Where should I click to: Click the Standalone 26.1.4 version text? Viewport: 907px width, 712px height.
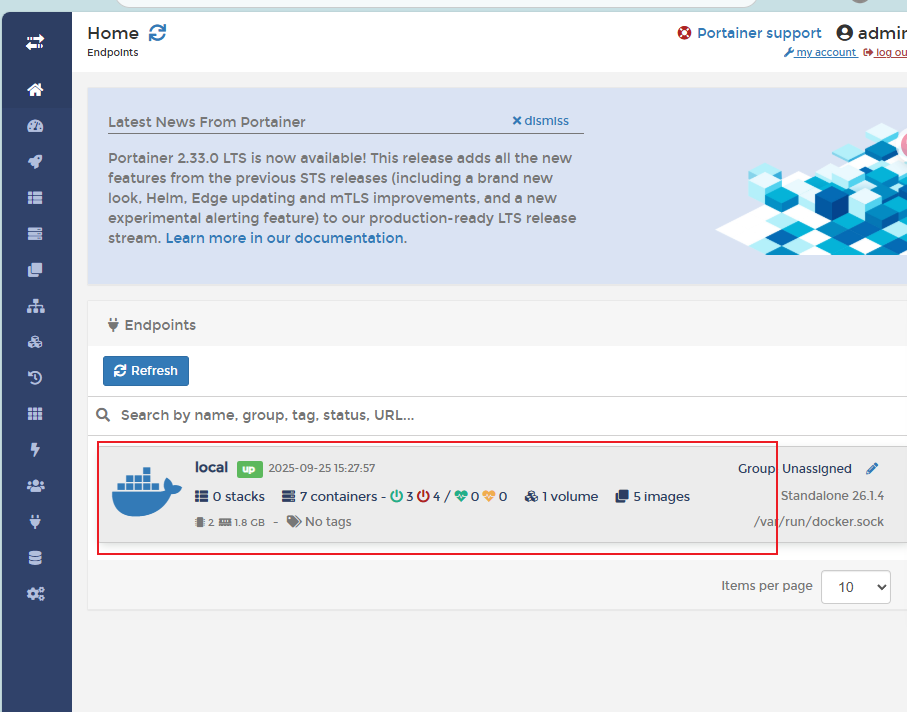pos(832,496)
